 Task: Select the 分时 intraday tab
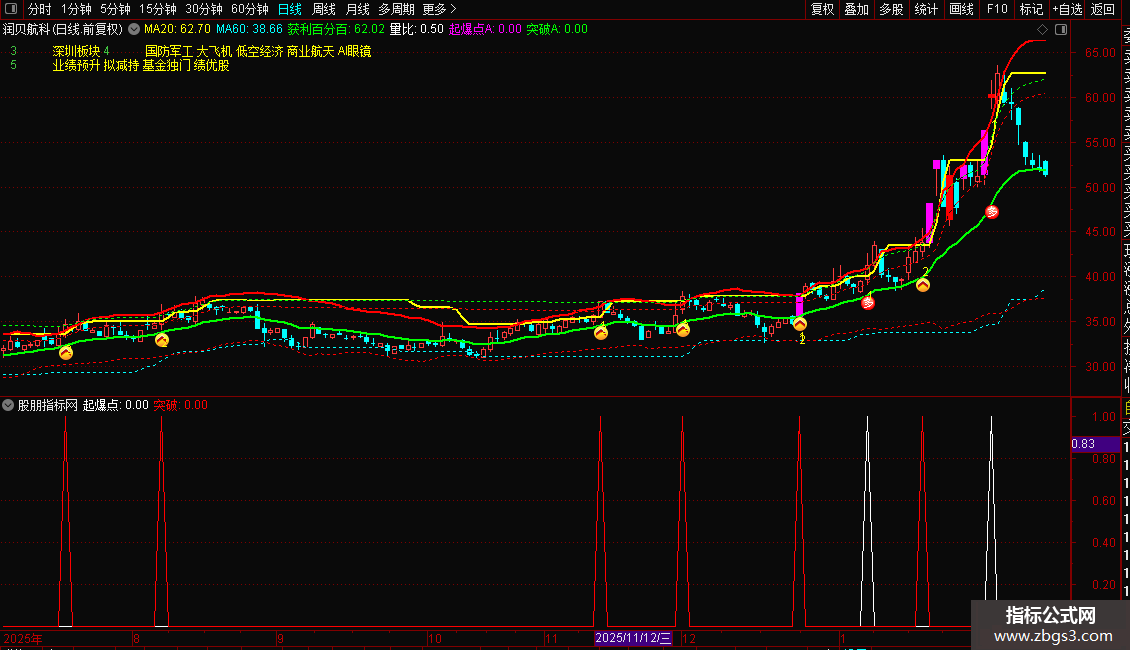coord(40,9)
